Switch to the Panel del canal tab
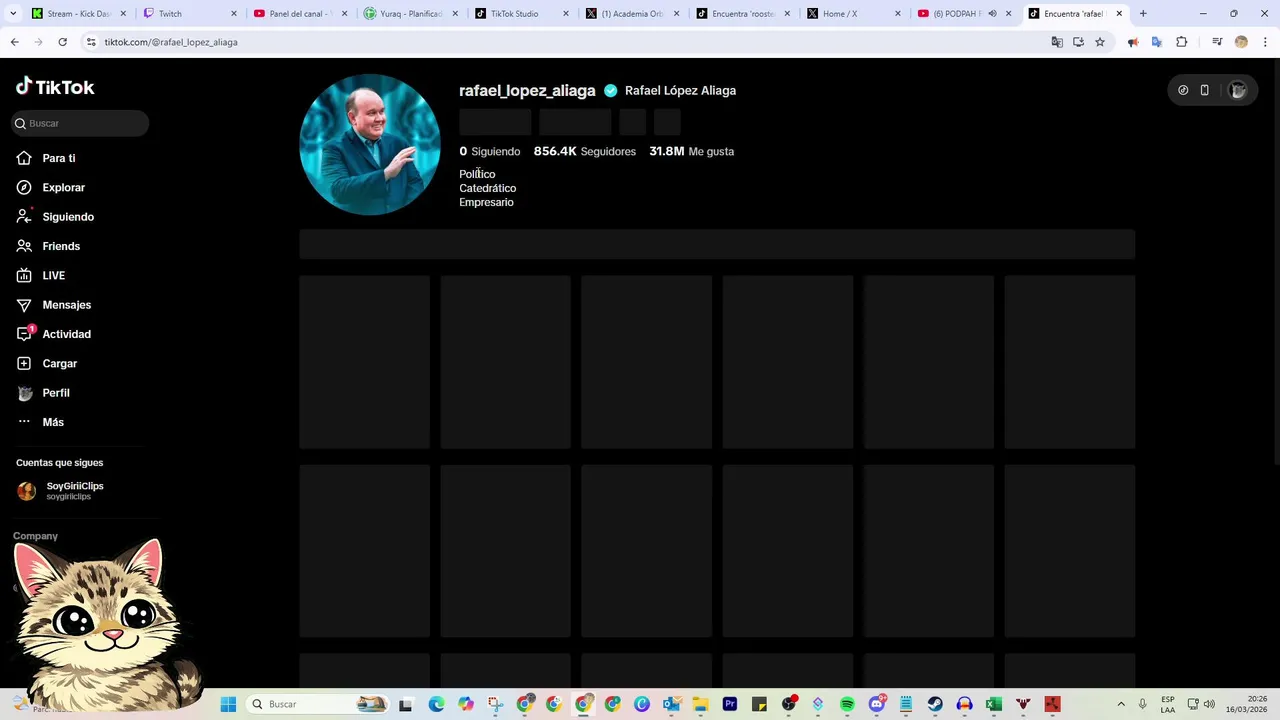 point(299,14)
